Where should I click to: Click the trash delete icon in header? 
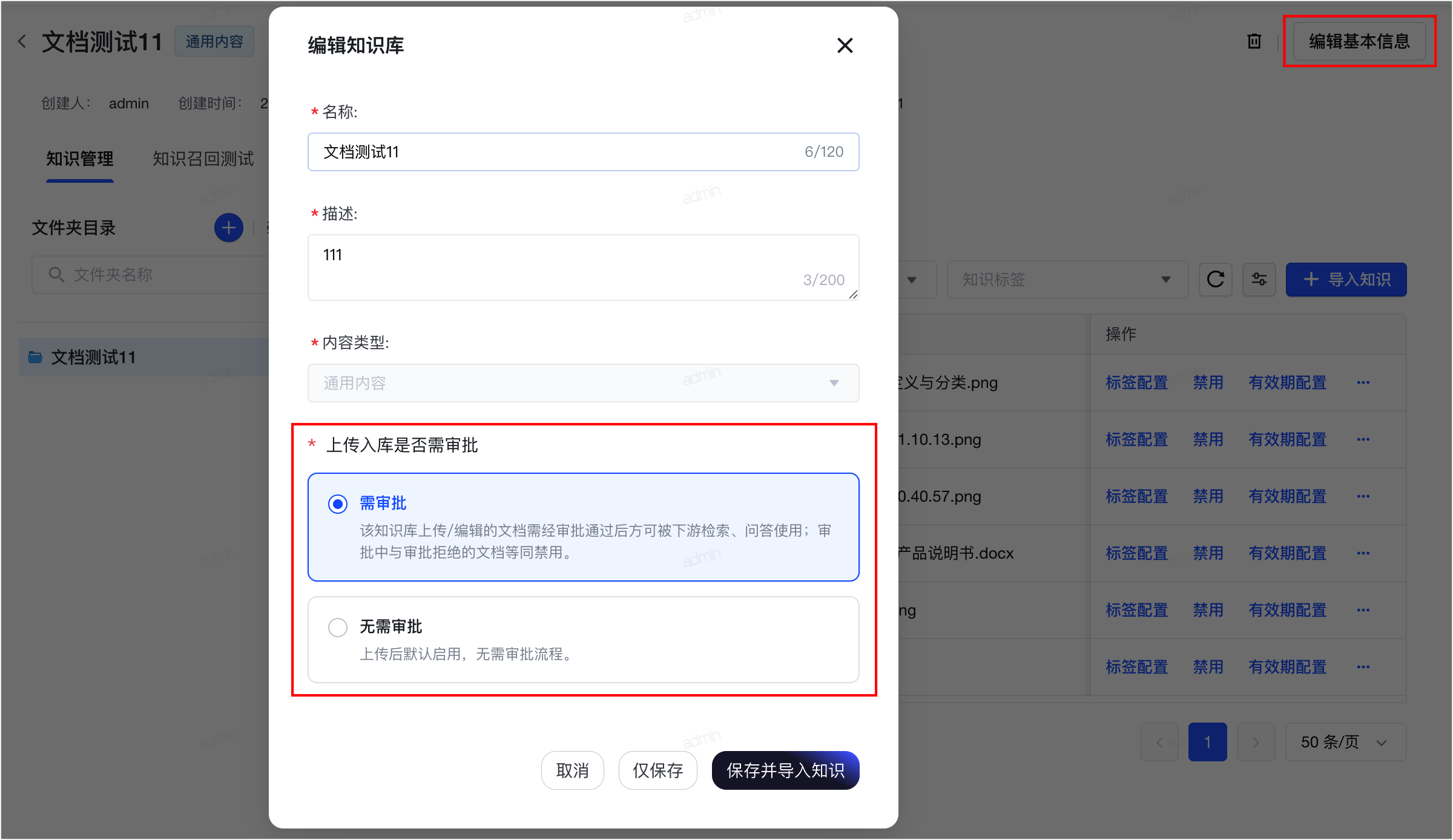[1254, 41]
